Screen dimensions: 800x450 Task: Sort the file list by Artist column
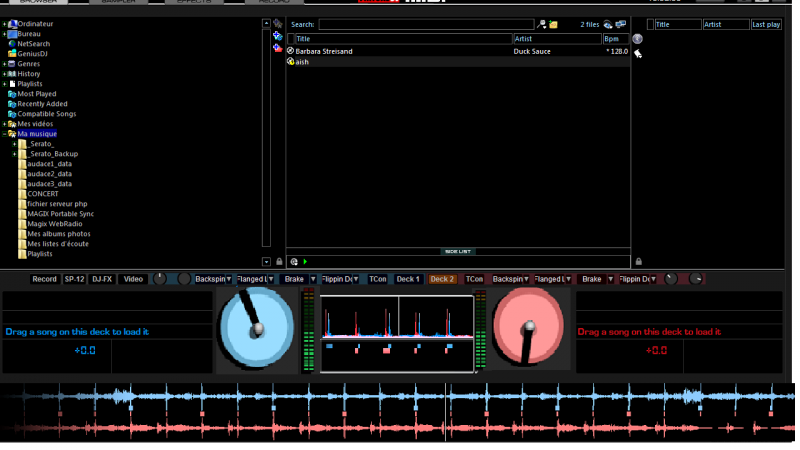pos(555,39)
